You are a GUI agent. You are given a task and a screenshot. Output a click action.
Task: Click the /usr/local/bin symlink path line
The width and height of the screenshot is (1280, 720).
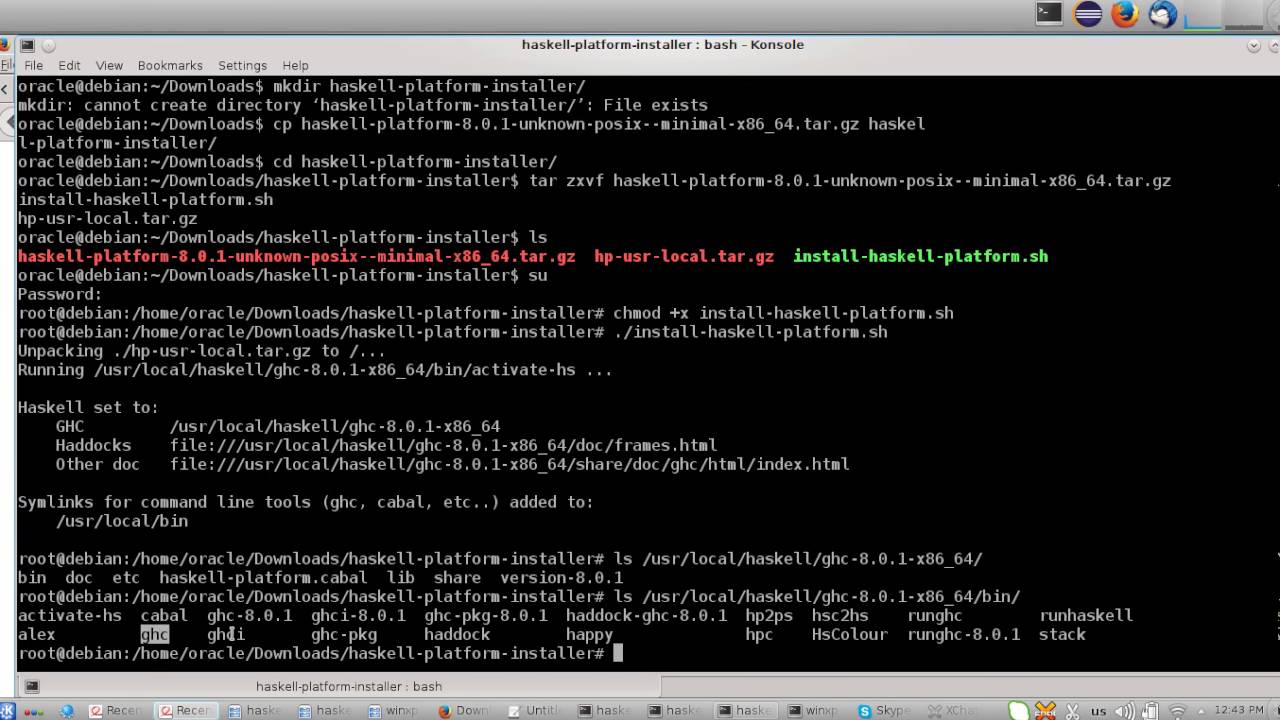tap(122, 521)
